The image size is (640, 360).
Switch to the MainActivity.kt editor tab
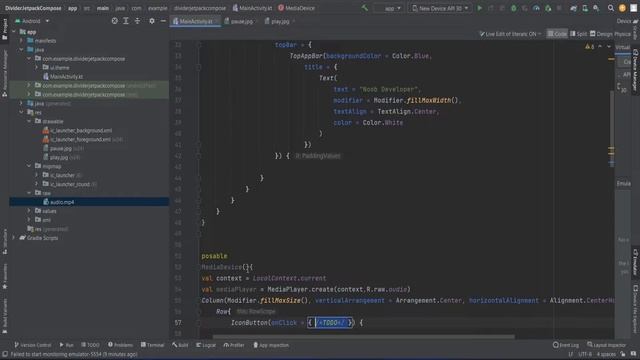(x=196, y=21)
